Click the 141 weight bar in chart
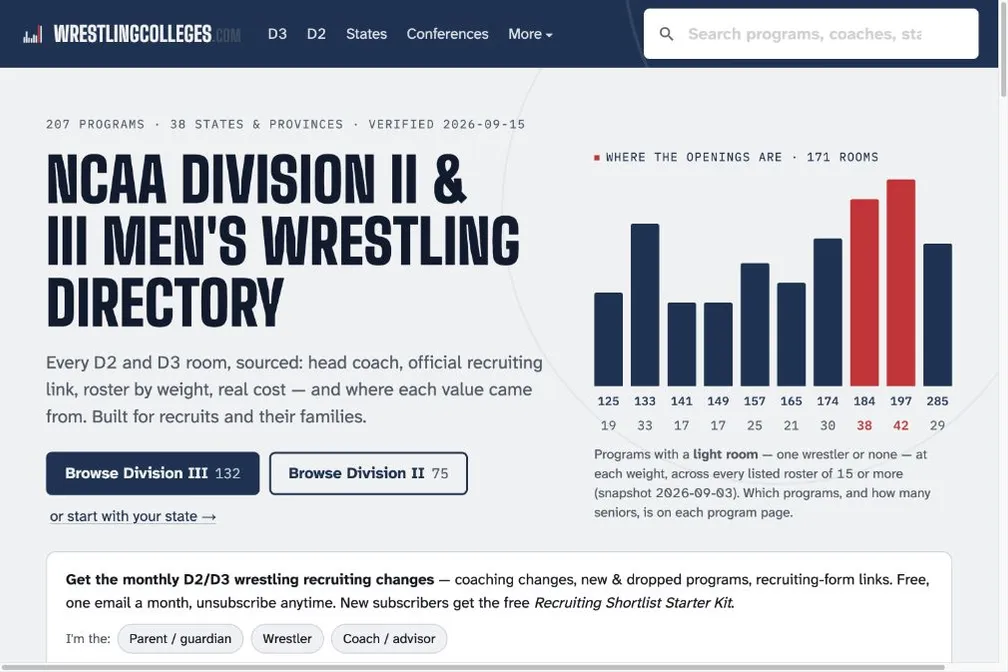 tap(681, 344)
